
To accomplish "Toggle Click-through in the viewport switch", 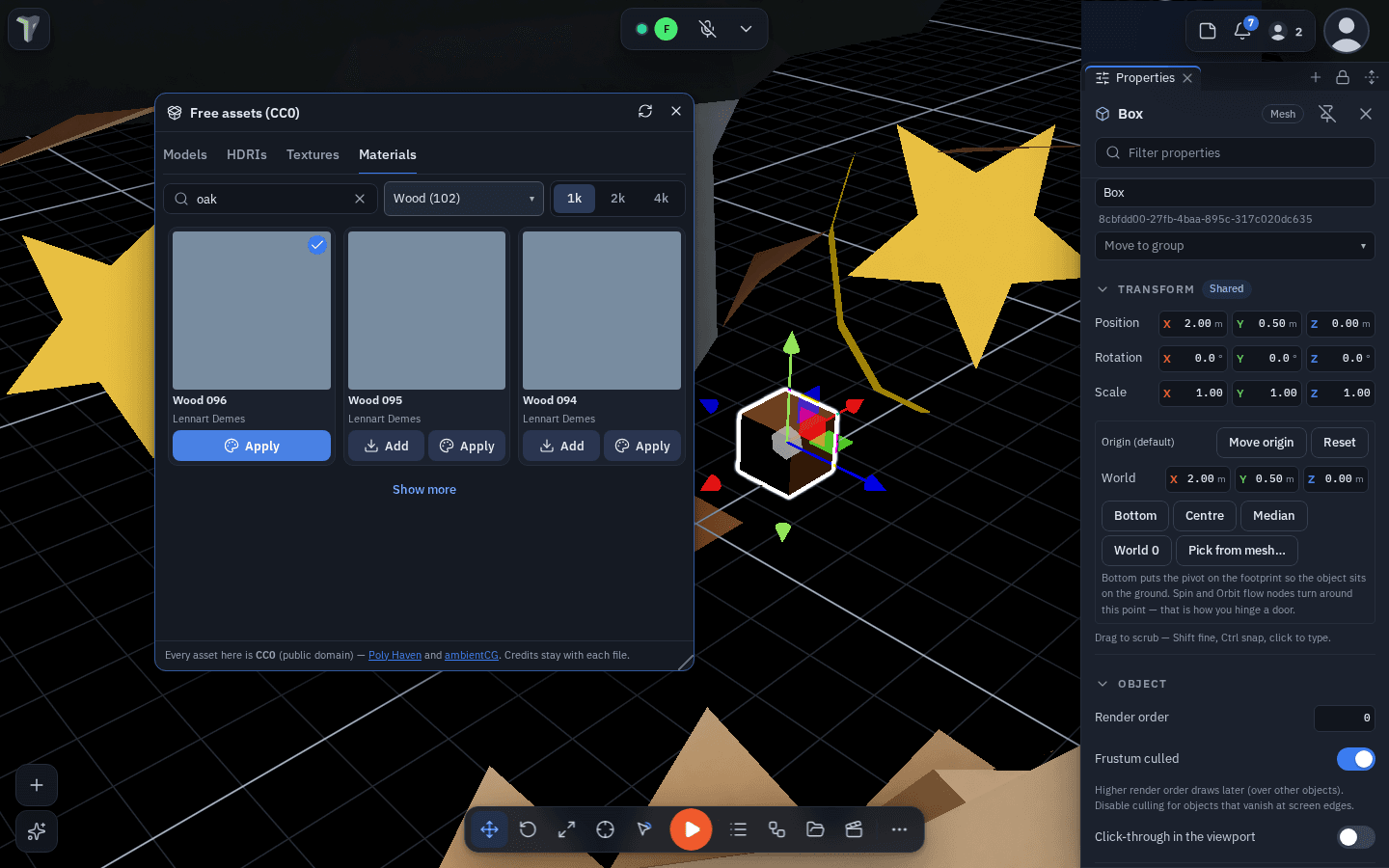I will [x=1356, y=837].
